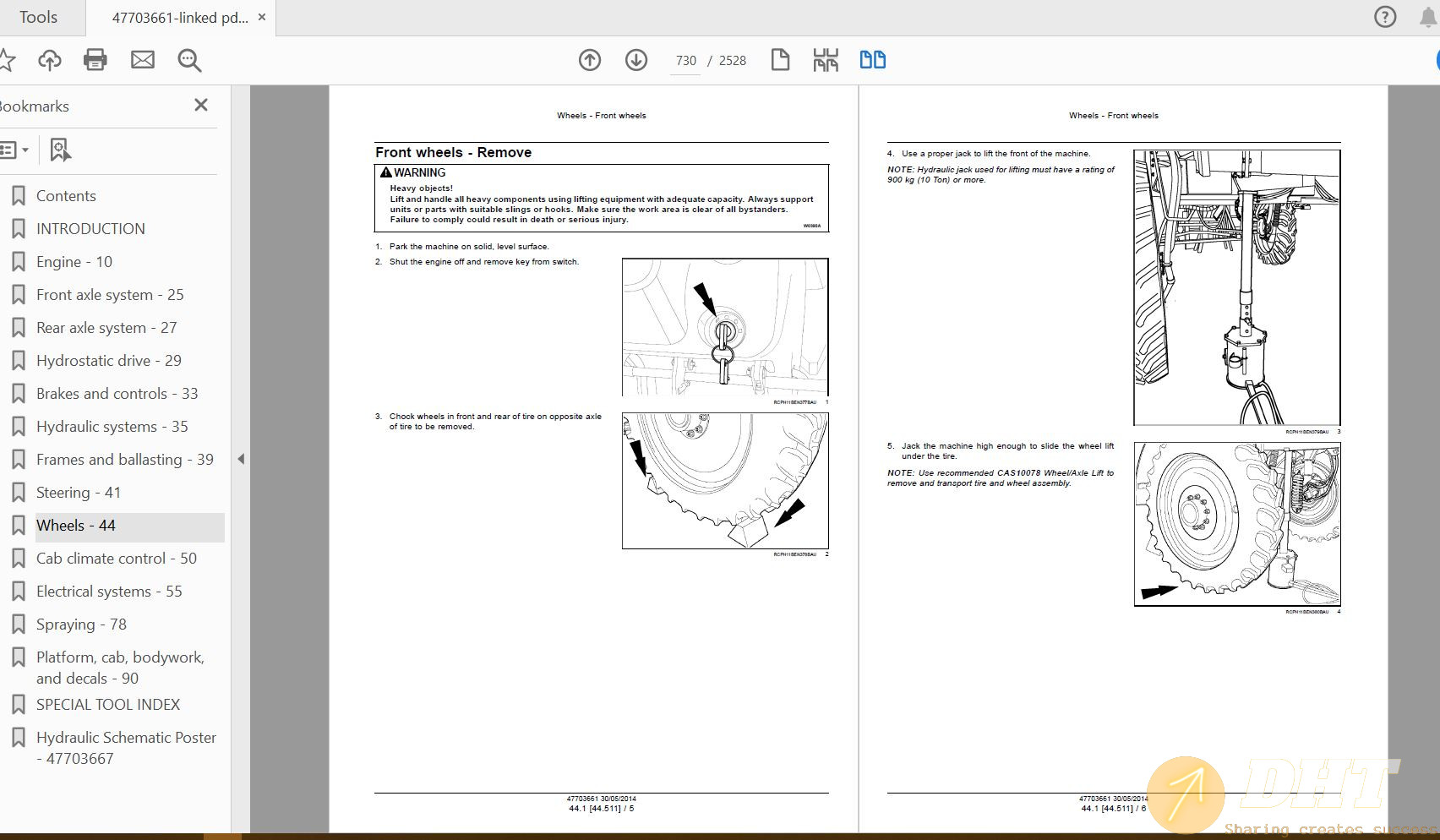Jump to Spraying - 78 bookmark

click(x=81, y=625)
